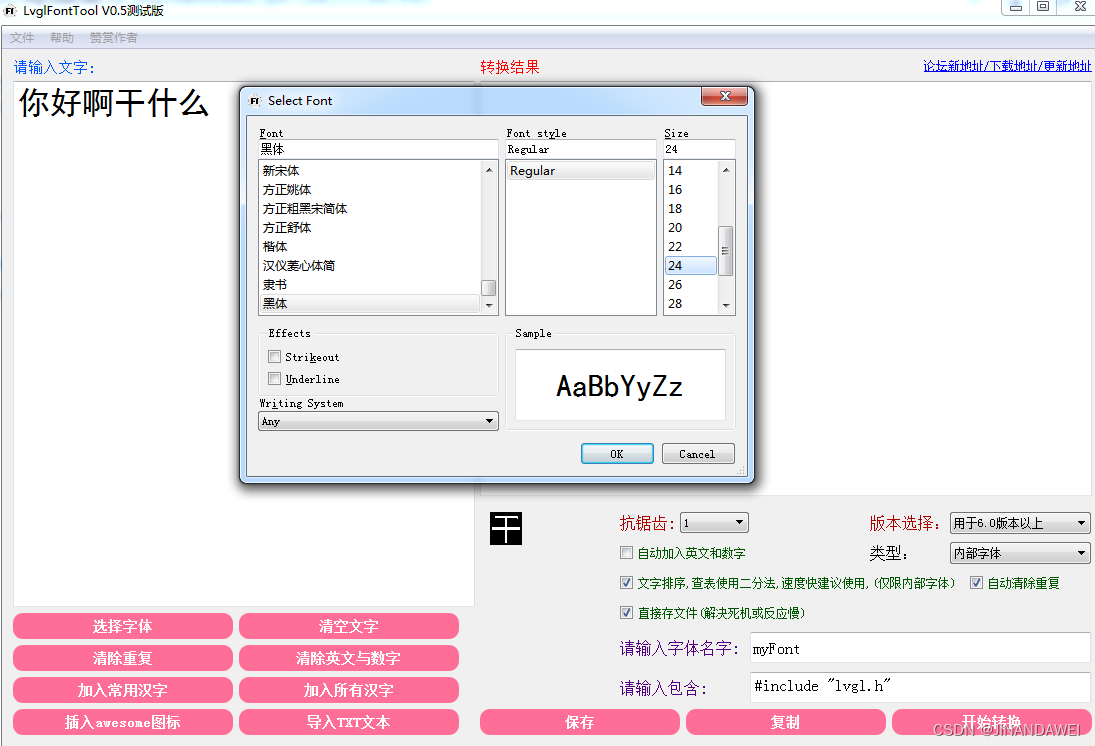The image size is (1095, 746).
Task: Select size 24 in the list
Action: point(691,265)
